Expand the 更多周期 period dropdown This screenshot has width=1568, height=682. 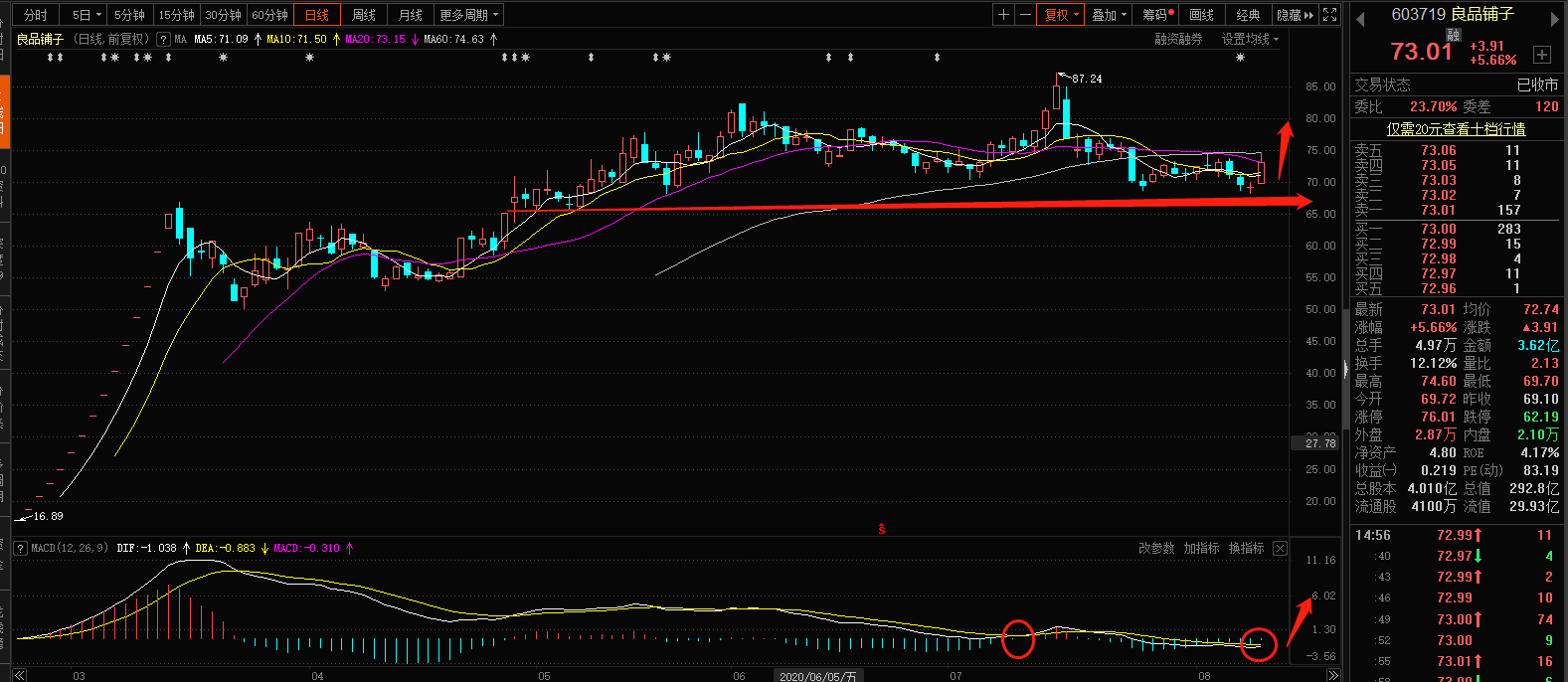coord(468,15)
